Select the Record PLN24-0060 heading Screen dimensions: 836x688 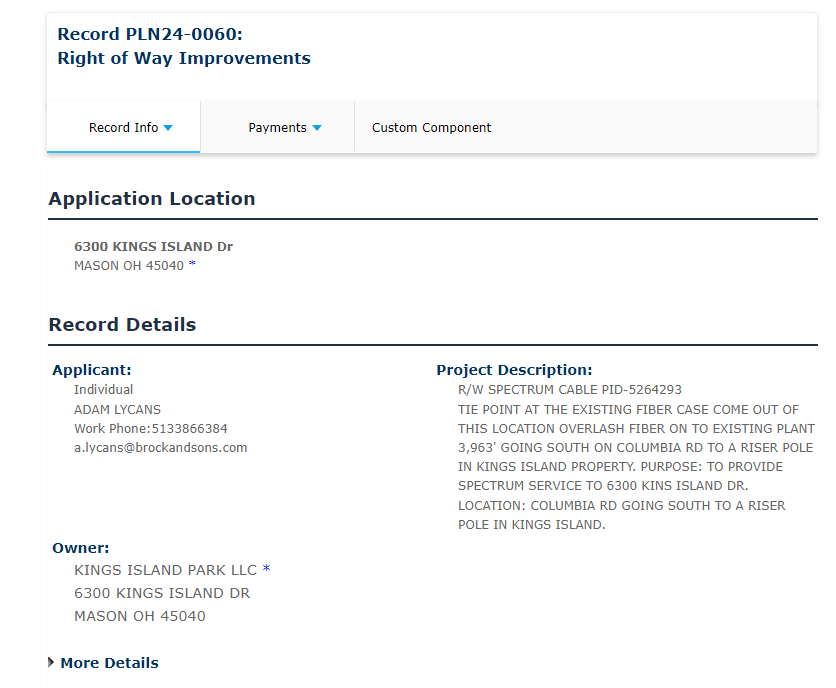[150, 34]
